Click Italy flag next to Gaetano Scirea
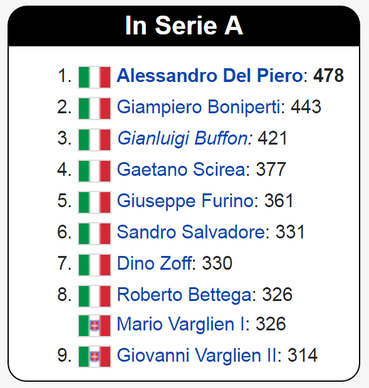This screenshot has height=388, width=369. (94, 171)
